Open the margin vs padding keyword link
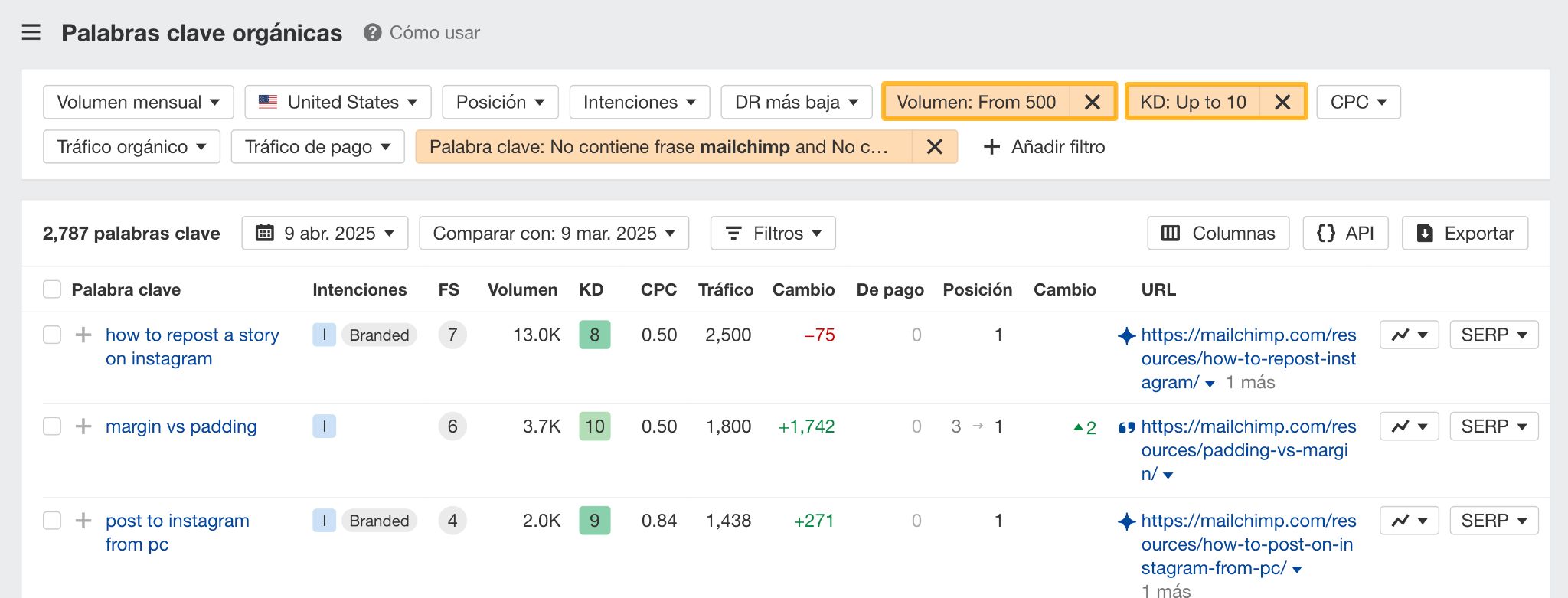This screenshot has width=1568, height=598. [x=181, y=426]
